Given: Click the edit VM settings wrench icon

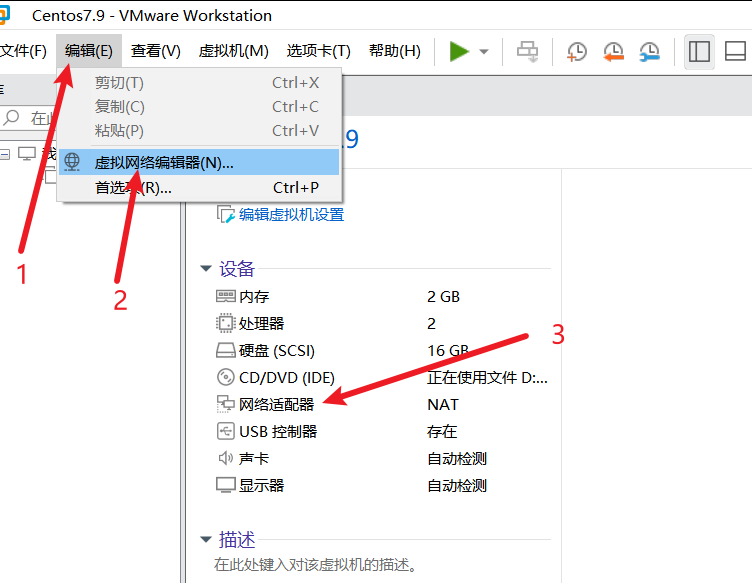Looking at the screenshot, I should pyautogui.click(x=225, y=214).
